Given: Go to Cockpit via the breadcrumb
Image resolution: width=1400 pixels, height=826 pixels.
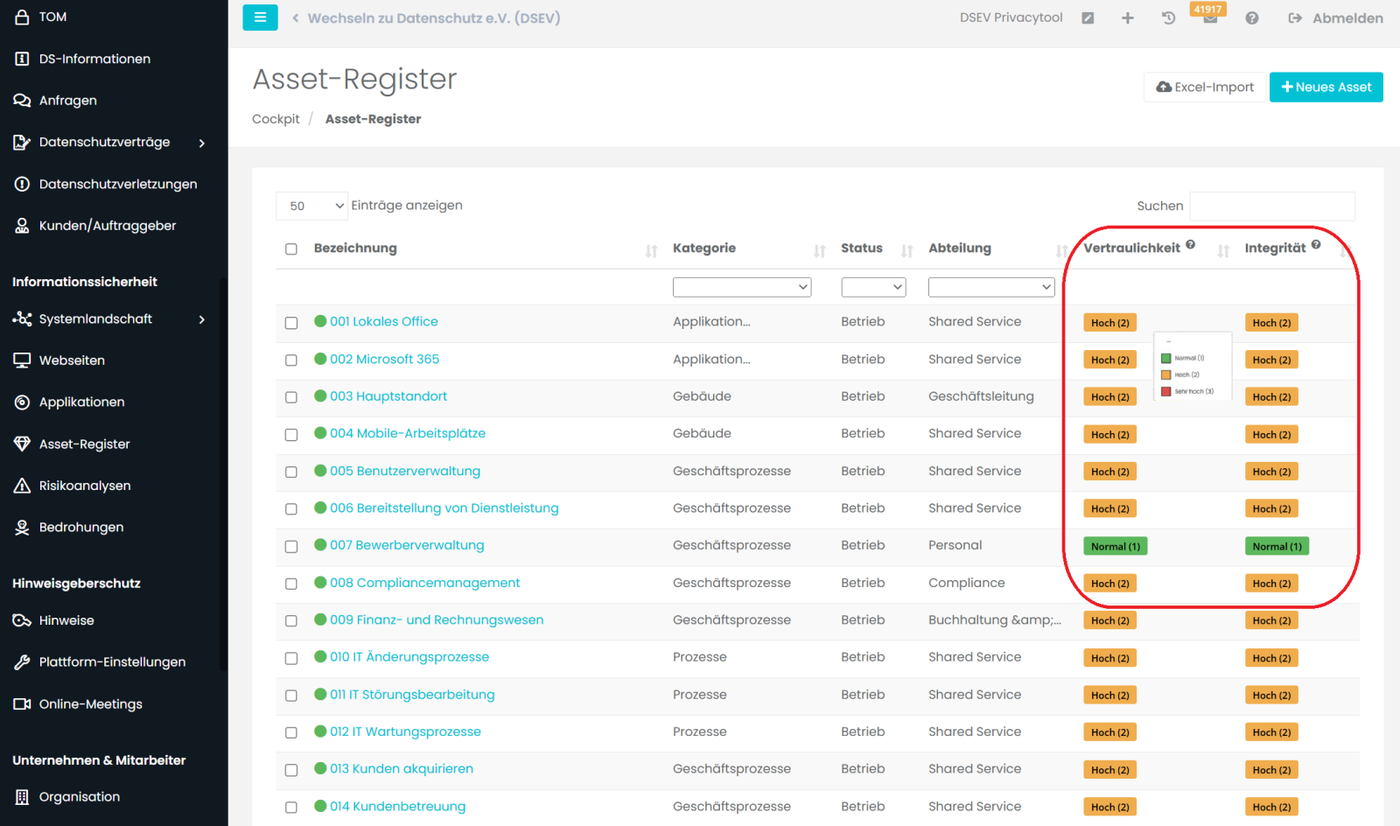Looking at the screenshot, I should click(x=276, y=119).
